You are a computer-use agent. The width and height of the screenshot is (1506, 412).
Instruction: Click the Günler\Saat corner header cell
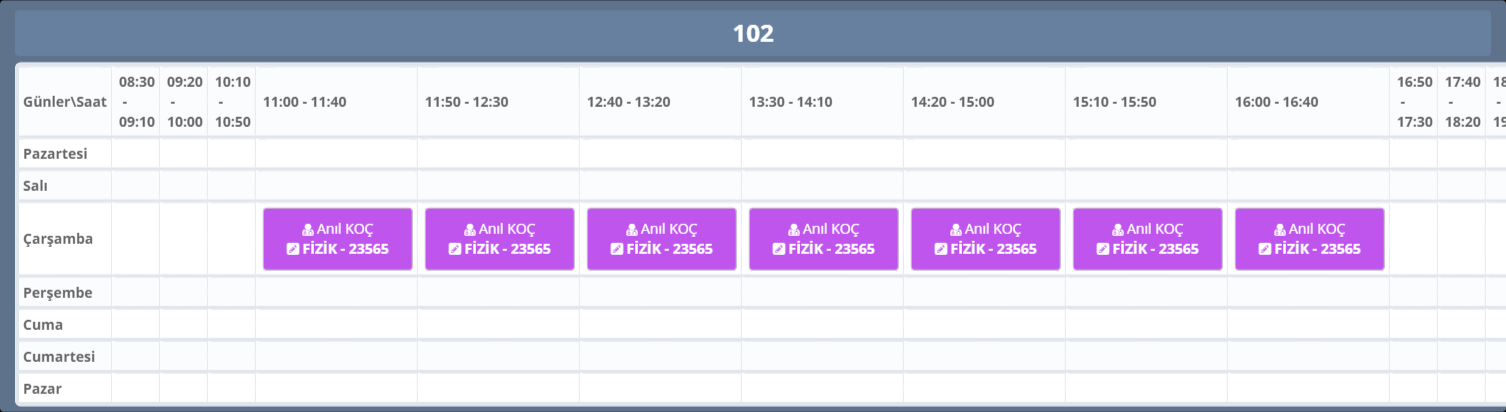(x=65, y=102)
